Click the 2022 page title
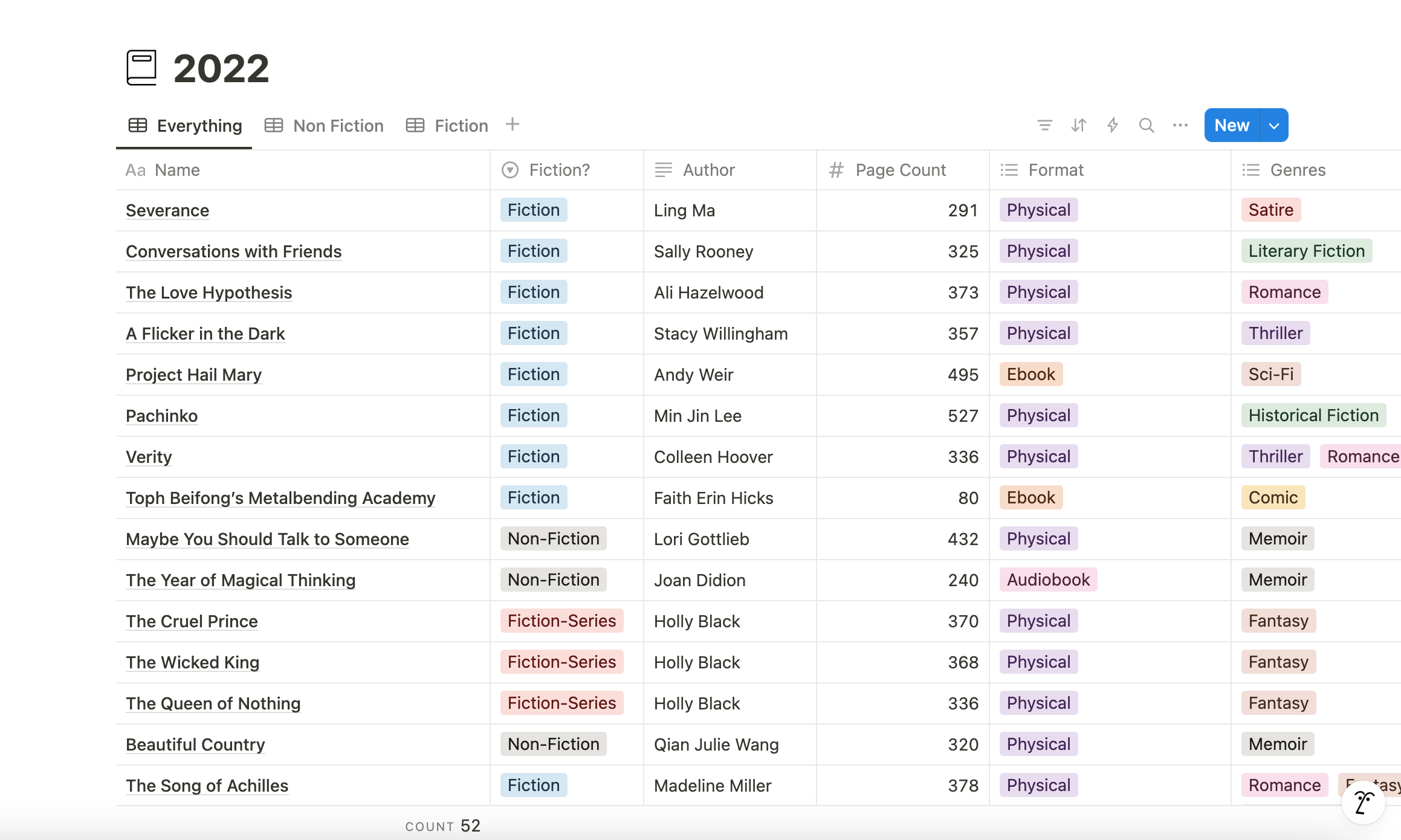 click(x=221, y=68)
